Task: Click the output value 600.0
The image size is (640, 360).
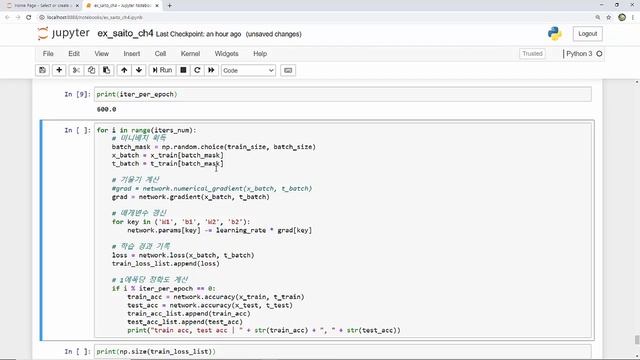Action: tap(106, 109)
